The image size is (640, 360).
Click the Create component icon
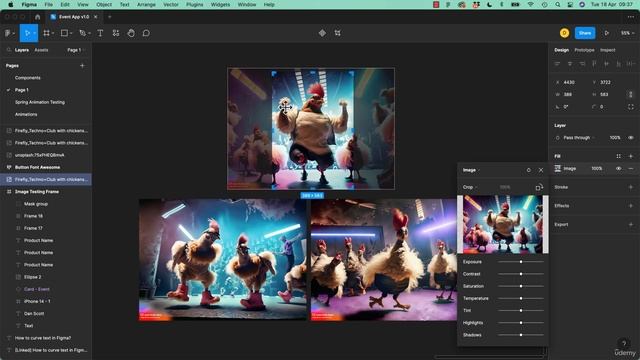pos(322,33)
